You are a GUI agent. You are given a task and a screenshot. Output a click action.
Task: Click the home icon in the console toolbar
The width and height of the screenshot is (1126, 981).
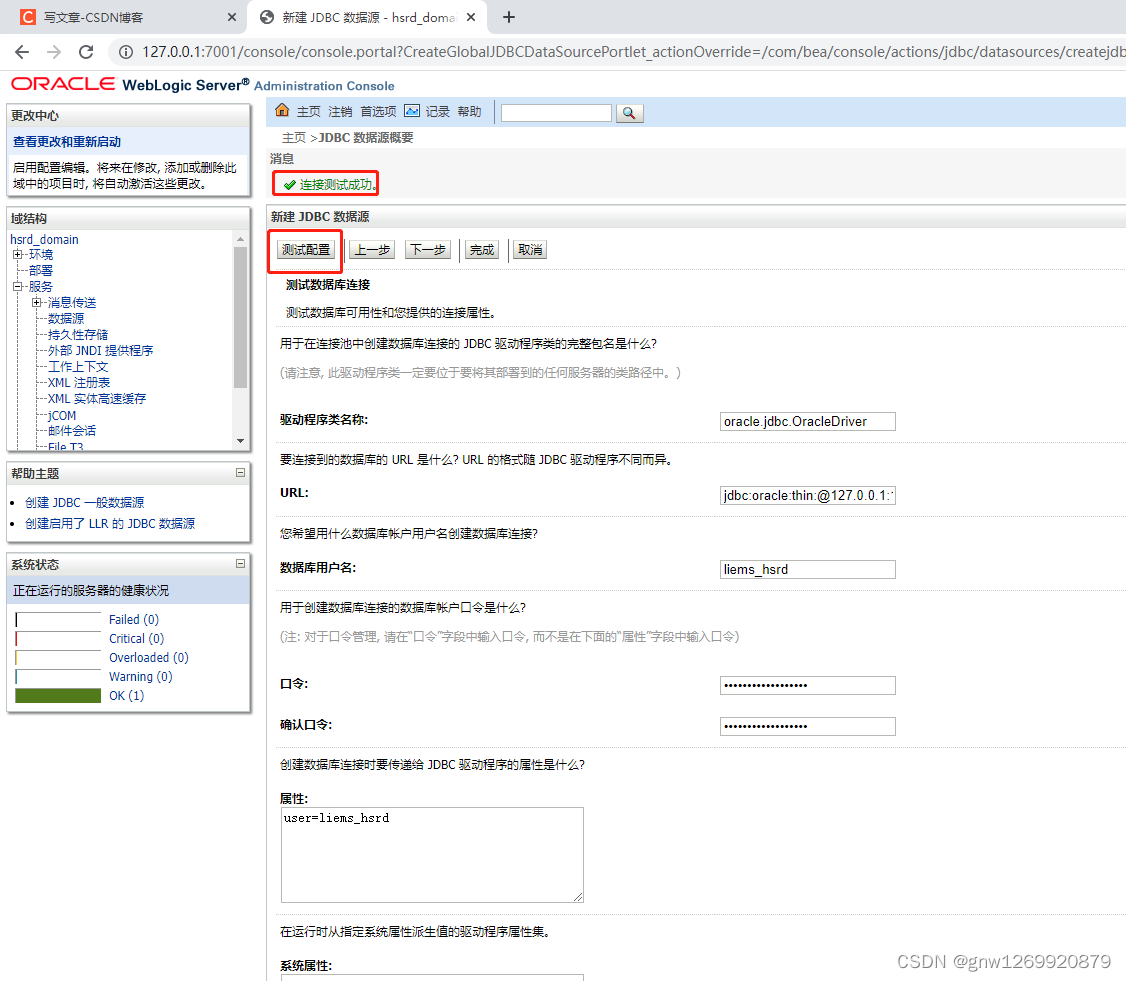tap(282, 110)
